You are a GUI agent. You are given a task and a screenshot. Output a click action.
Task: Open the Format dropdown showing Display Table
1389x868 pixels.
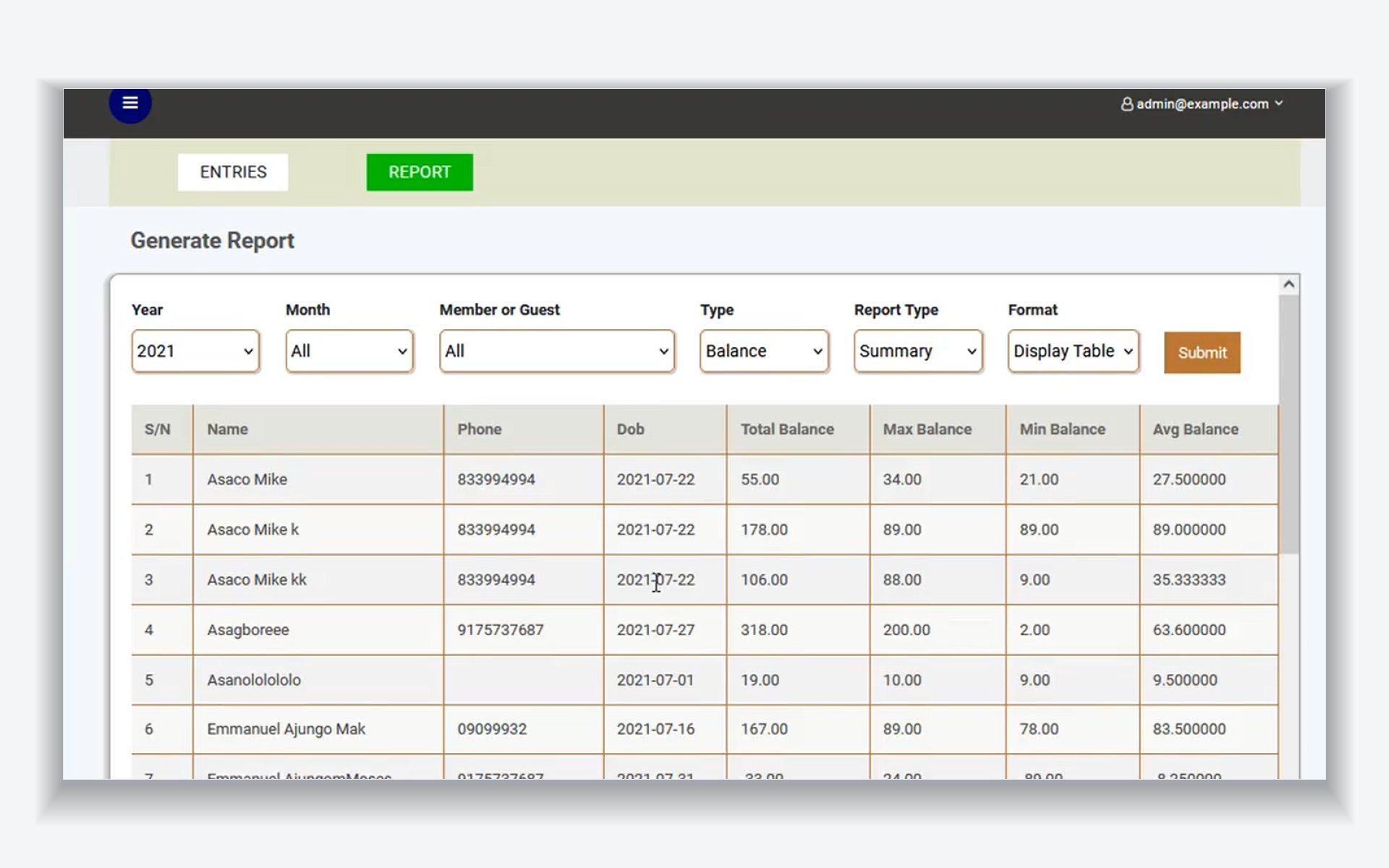point(1074,352)
